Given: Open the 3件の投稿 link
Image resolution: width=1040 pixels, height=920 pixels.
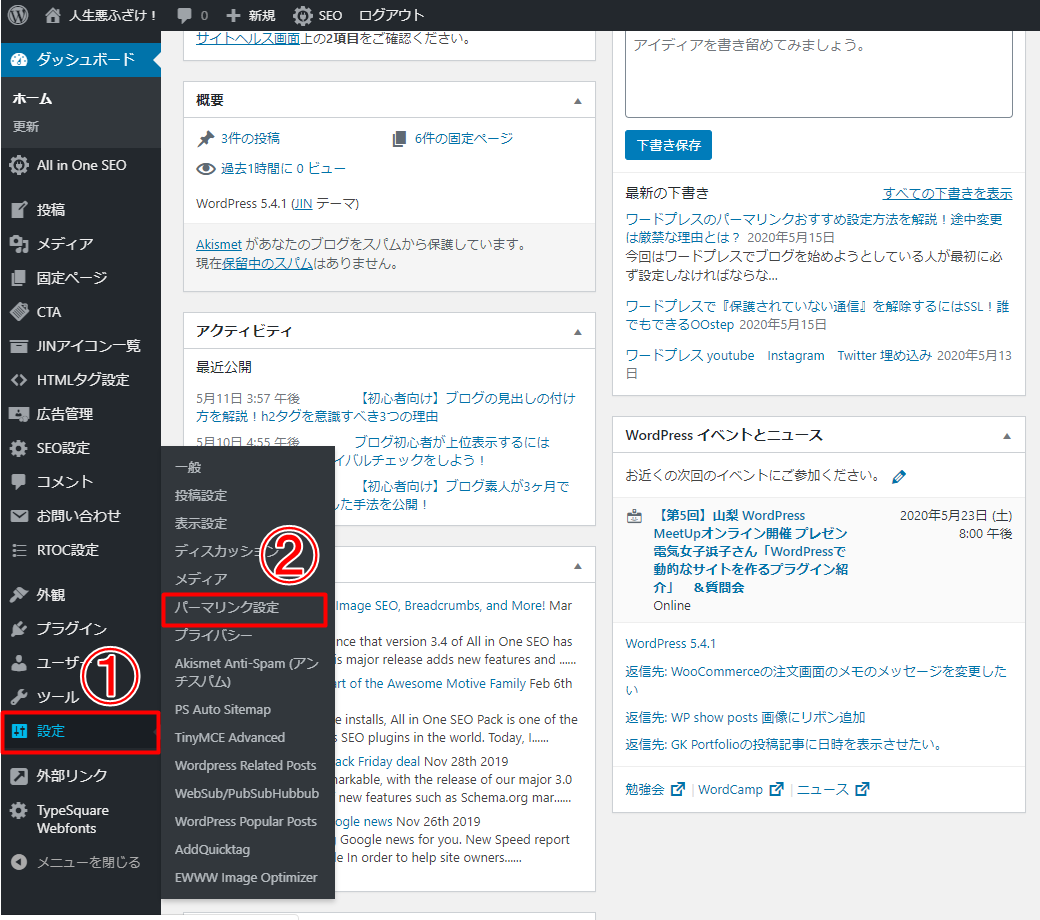Looking at the screenshot, I should [x=250, y=138].
